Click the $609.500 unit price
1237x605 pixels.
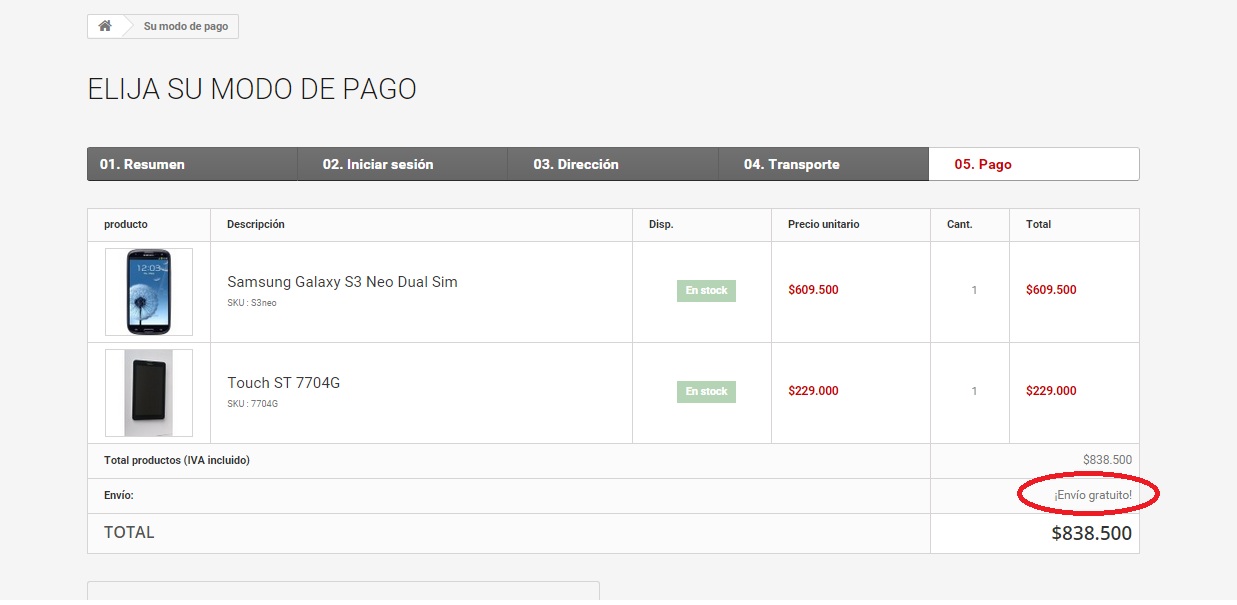(813, 290)
